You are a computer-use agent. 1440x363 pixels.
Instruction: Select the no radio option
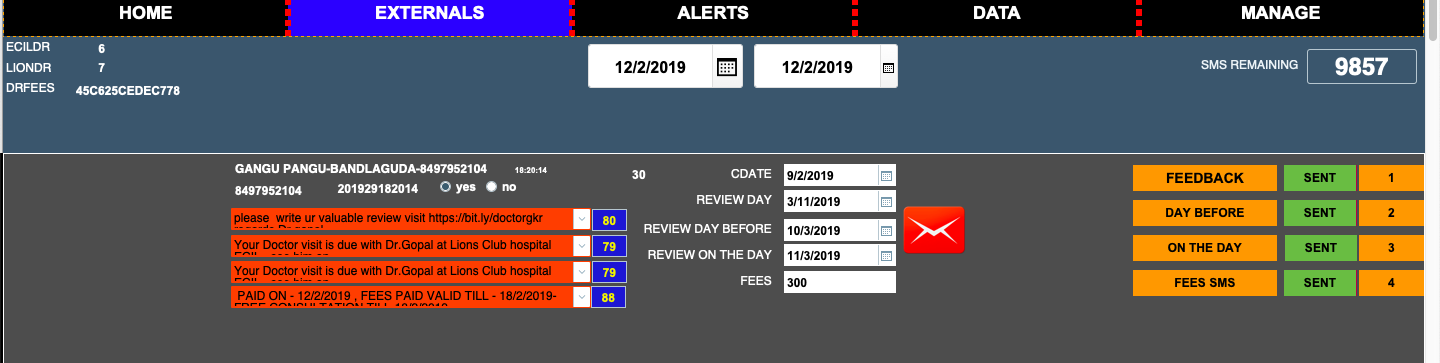click(491, 187)
